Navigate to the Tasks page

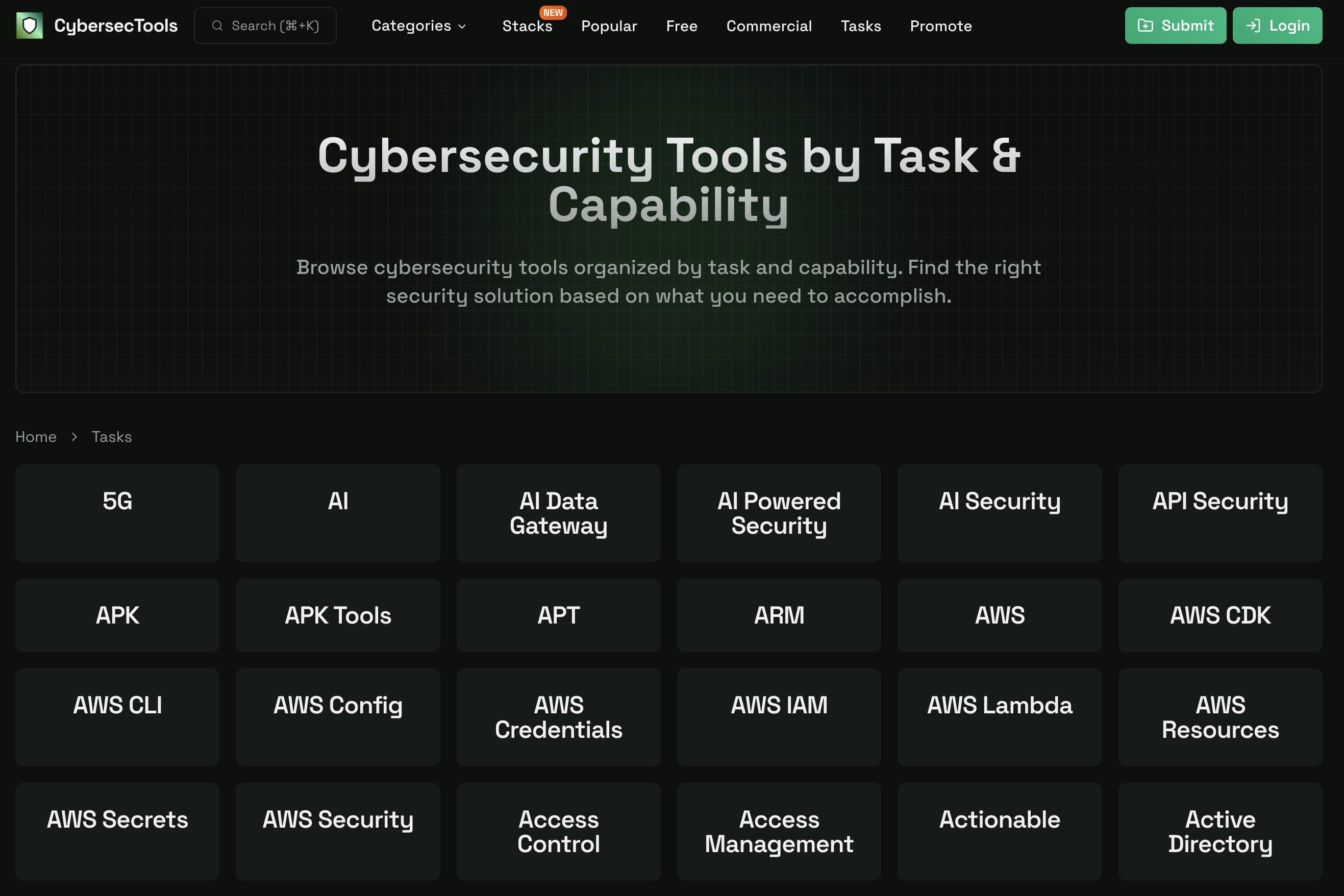(x=861, y=26)
